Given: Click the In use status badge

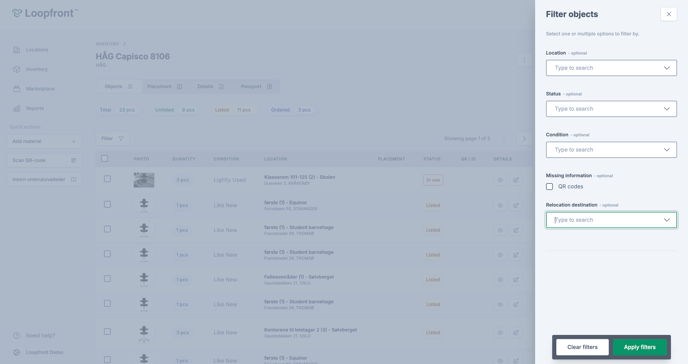Looking at the screenshot, I should point(433,180).
